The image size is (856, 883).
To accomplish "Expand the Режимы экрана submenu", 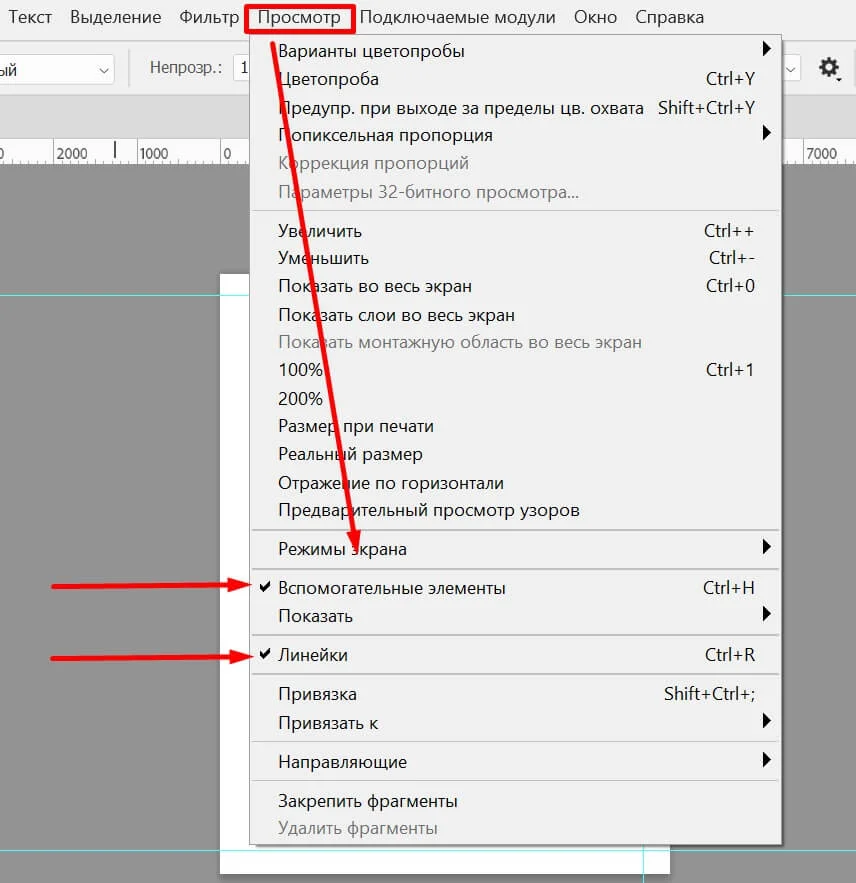I will pos(342,549).
